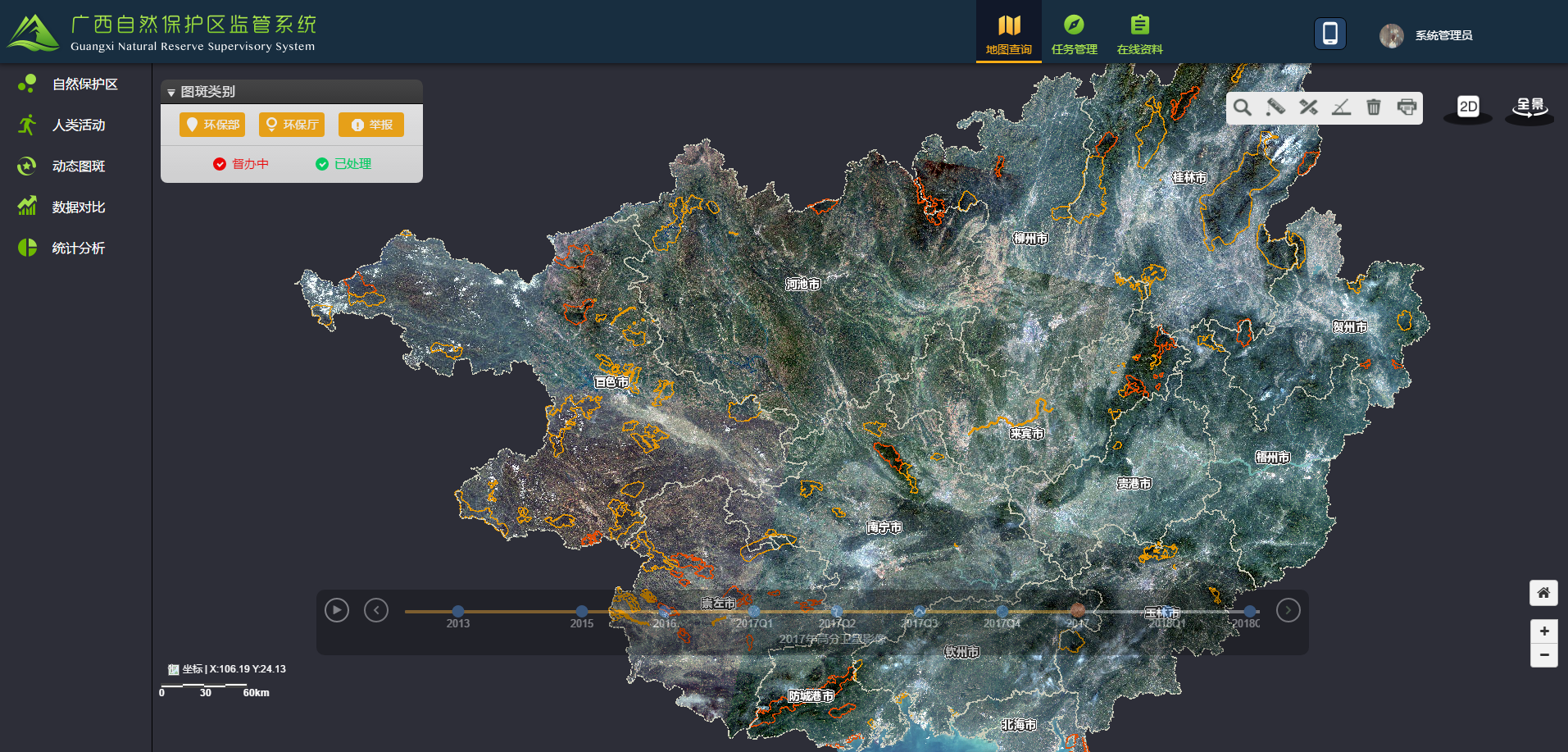Open the 任务管理 tab
Screen dimensions: 1568x752
tap(1074, 34)
